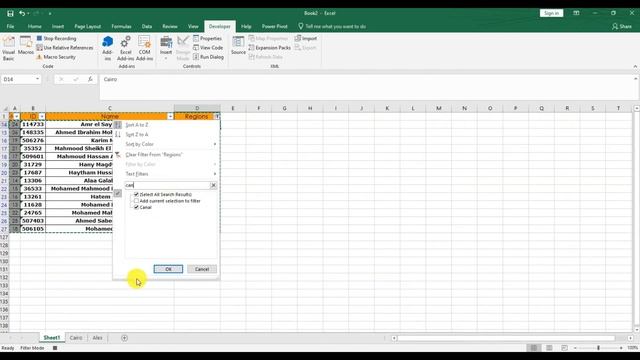640x360 pixels.
Task: Click the zoom slider handle
Action: (x=598, y=348)
